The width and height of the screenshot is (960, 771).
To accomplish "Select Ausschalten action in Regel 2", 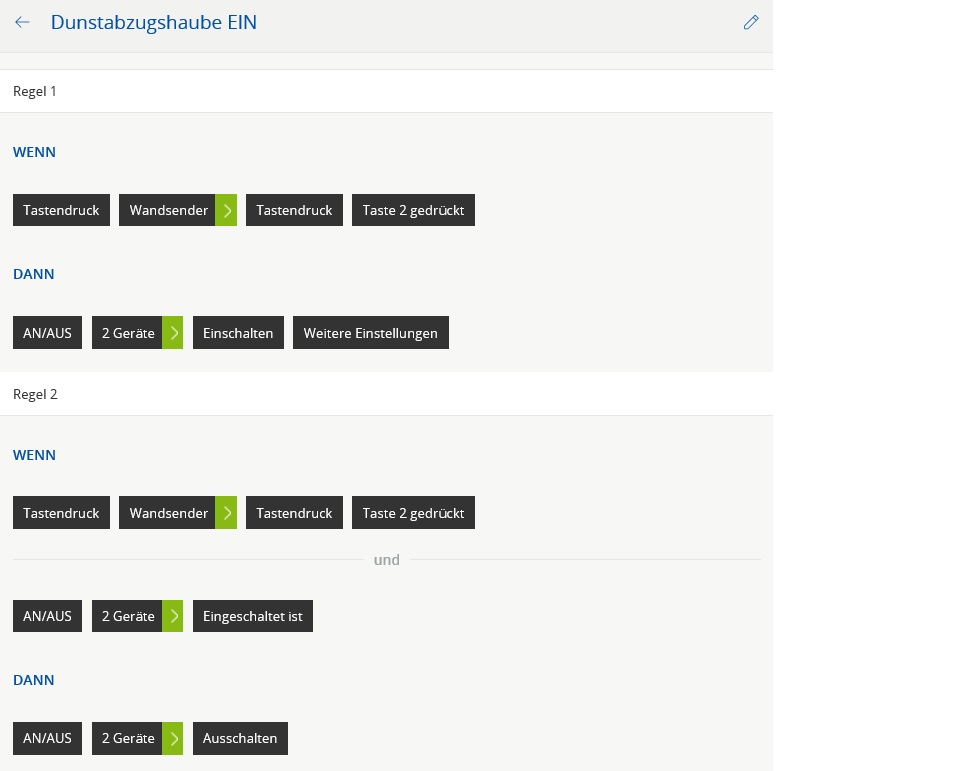I will [x=240, y=738].
